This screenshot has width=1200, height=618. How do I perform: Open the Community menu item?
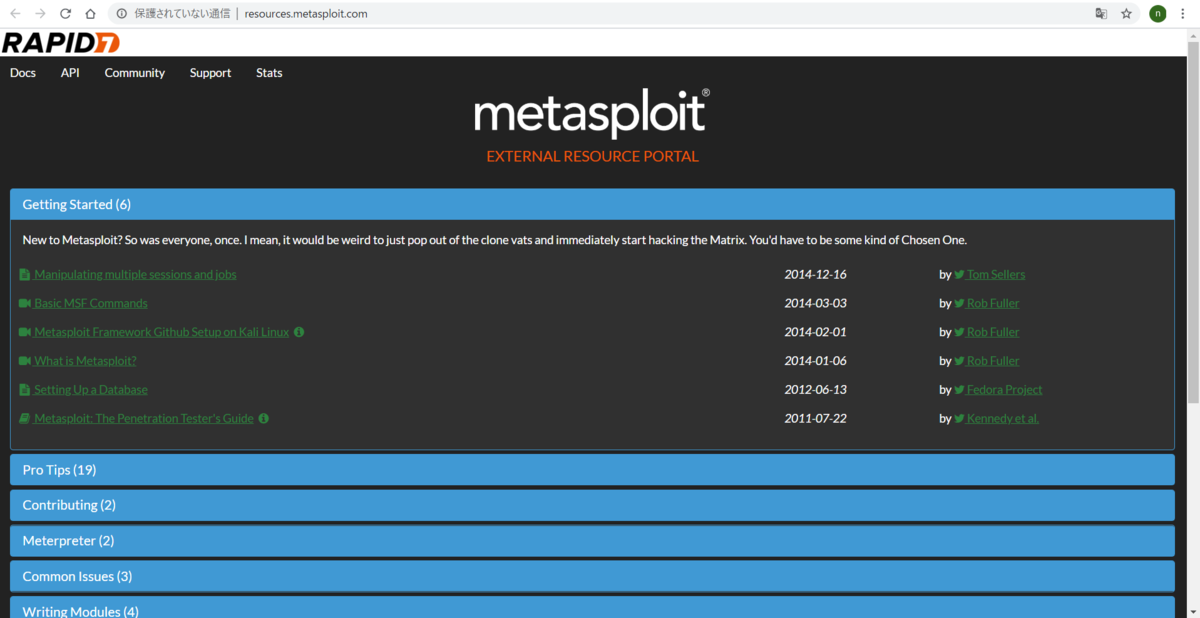coord(135,73)
